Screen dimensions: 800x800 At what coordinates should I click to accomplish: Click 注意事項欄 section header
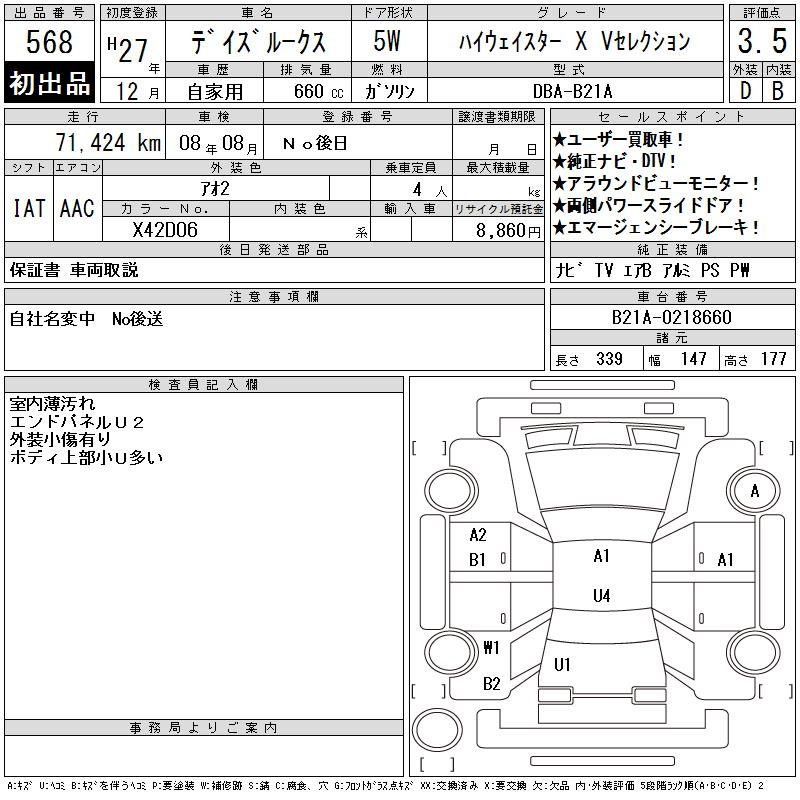tap(274, 296)
